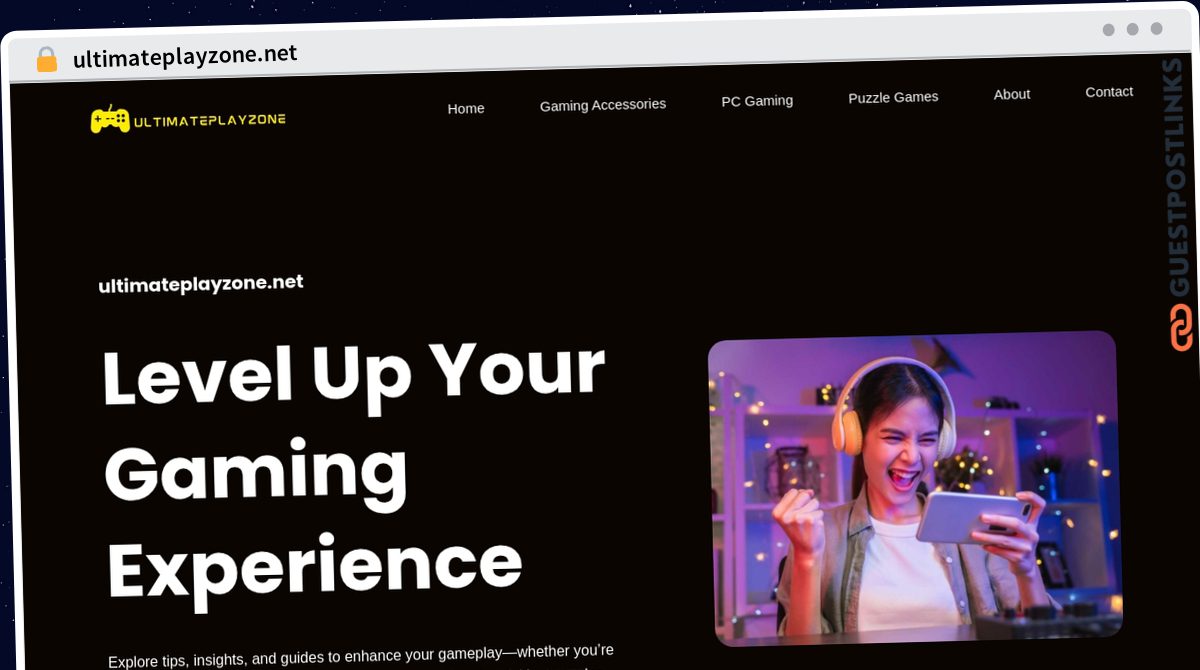Click the last gray window dot
The height and width of the screenshot is (670, 1200).
[1156, 28]
